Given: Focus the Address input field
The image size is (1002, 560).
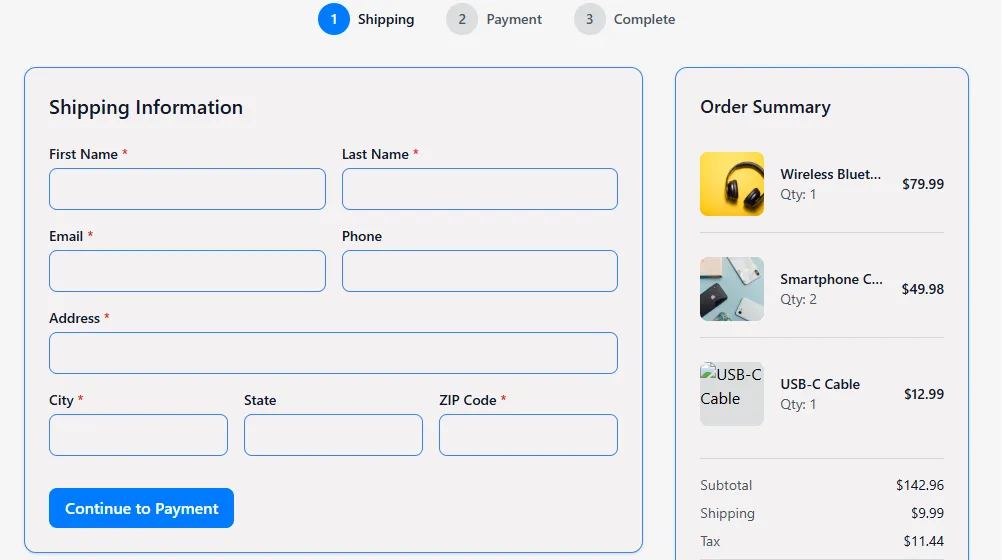Looking at the screenshot, I should click(x=333, y=353).
